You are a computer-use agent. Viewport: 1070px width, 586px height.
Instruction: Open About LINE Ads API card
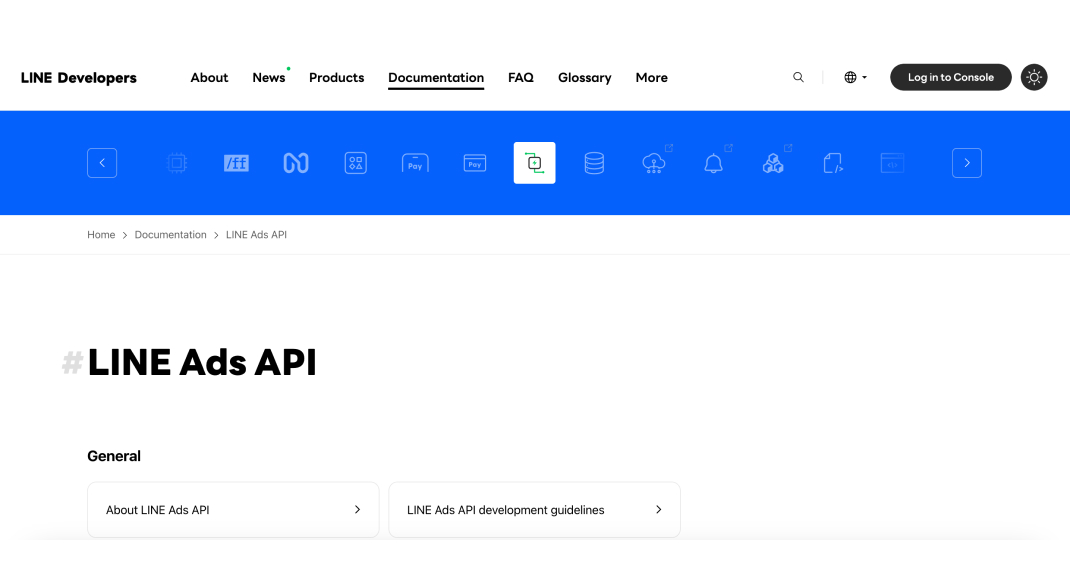pyautogui.click(x=233, y=510)
